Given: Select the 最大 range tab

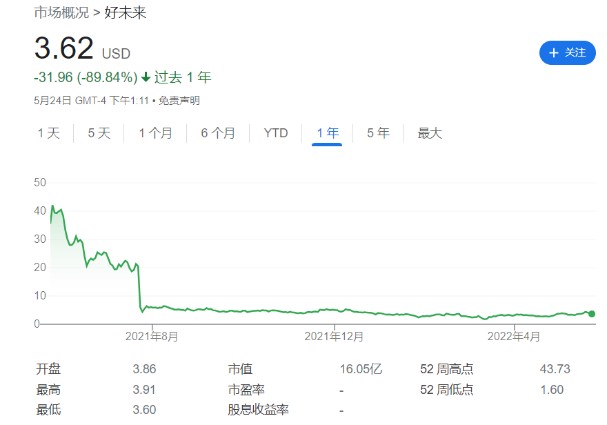Looking at the screenshot, I should [x=429, y=133].
